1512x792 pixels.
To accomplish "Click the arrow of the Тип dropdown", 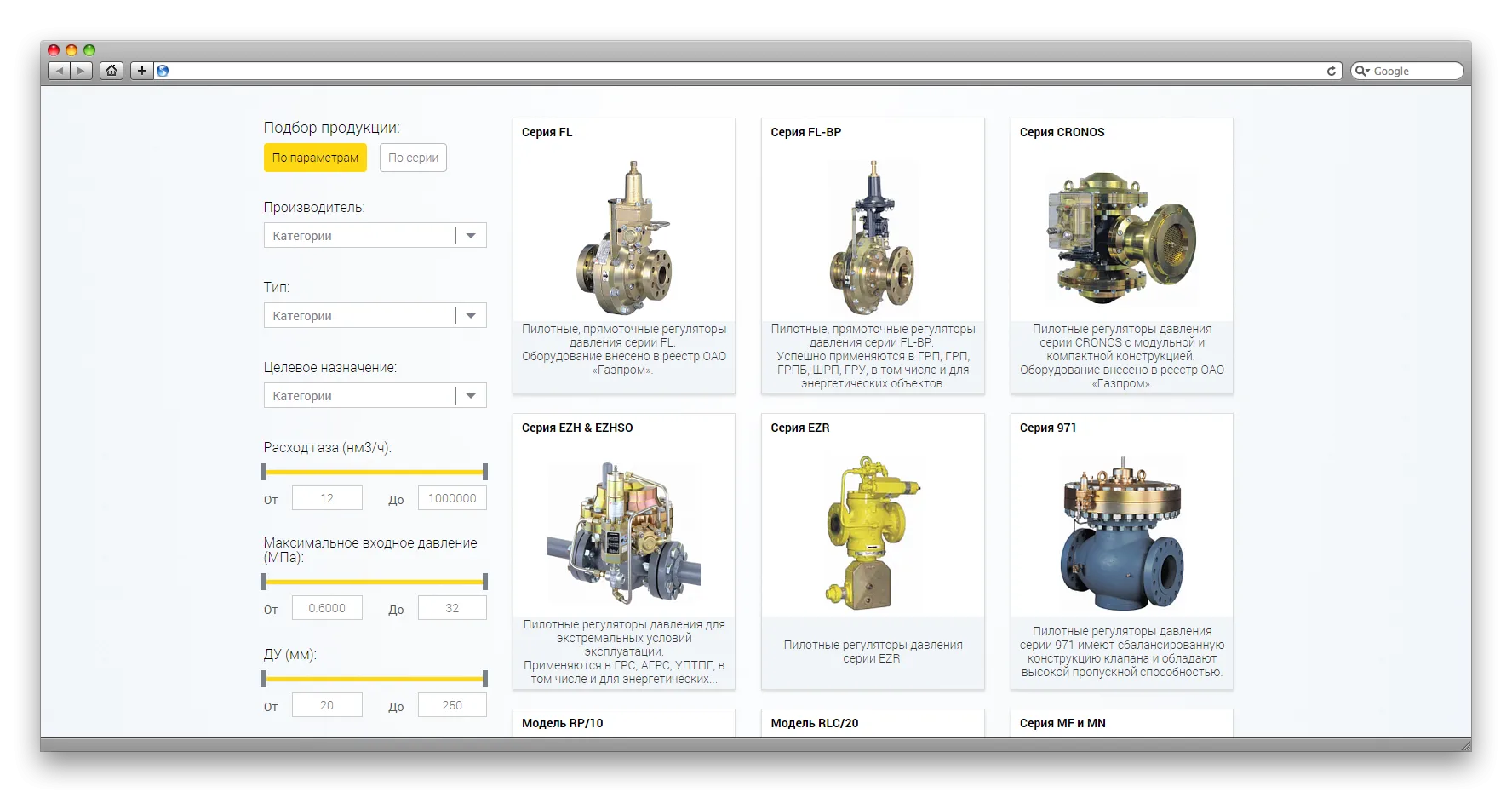I will pos(471,316).
